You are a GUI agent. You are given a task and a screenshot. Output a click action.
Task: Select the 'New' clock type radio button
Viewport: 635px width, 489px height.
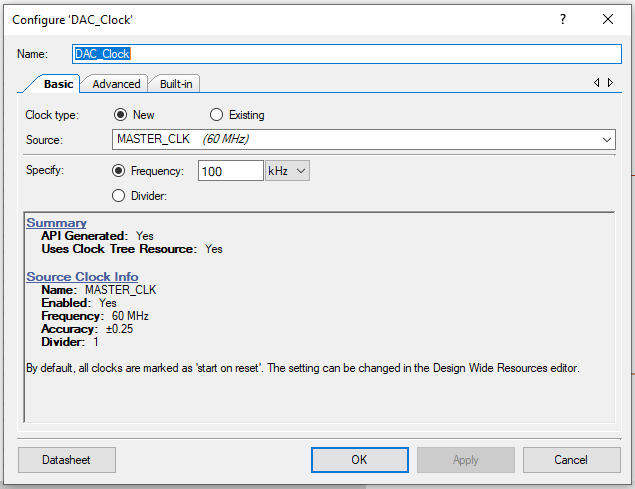[121, 115]
